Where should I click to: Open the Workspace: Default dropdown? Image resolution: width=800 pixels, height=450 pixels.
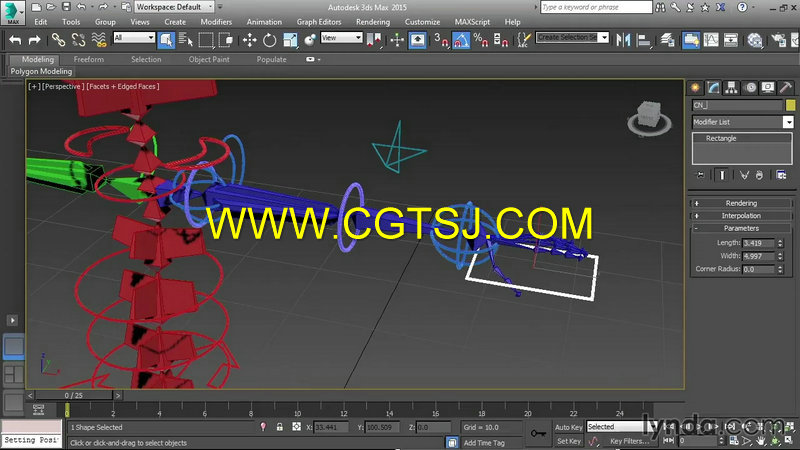(174, 7)
